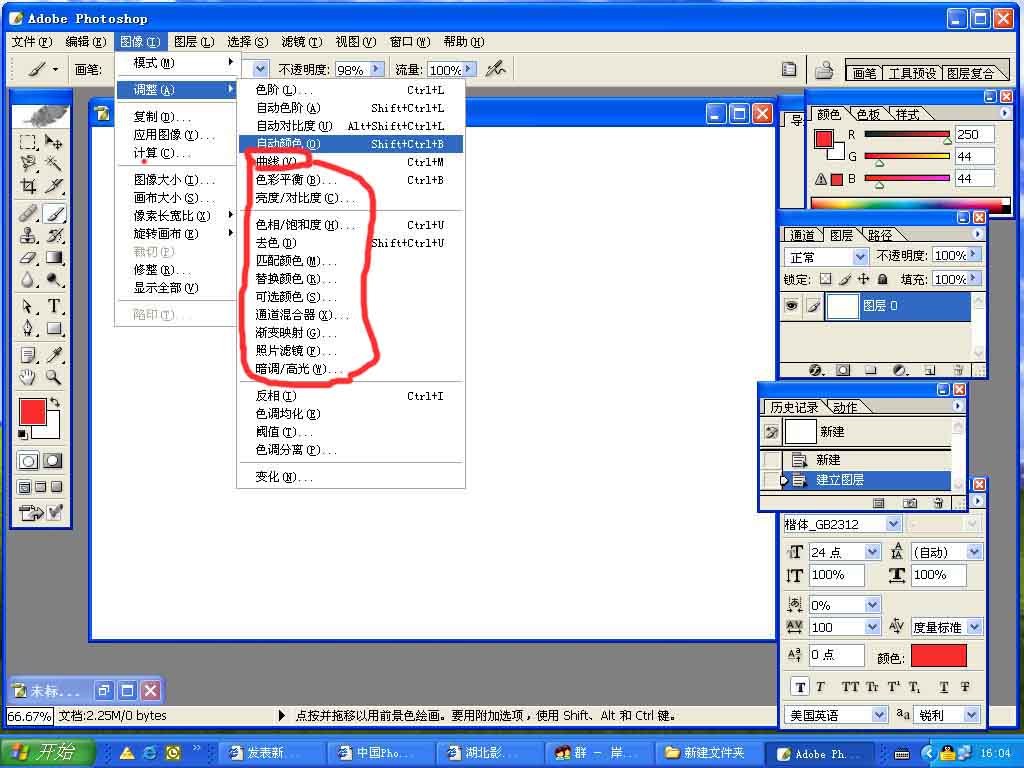Toggle lock all for the layer
Viewport: 1024px width, 768px height.
[x=882, y=280]
